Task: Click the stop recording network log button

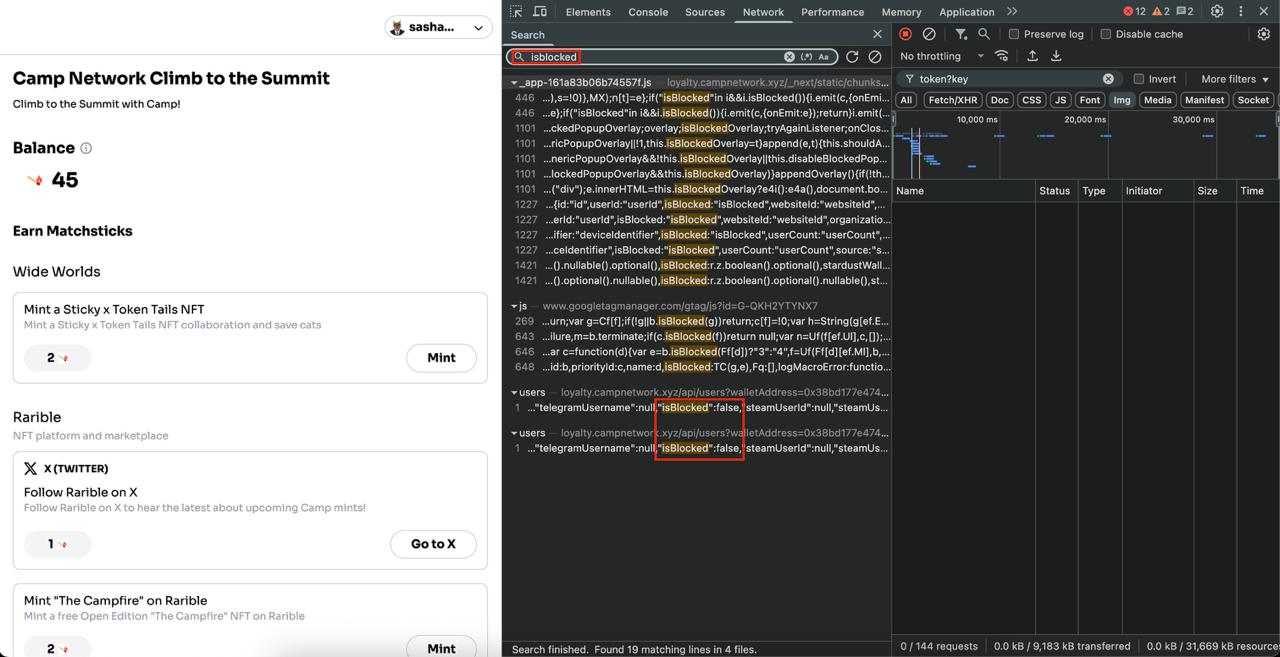Action: pyautogui.click(x=906, y=34)
